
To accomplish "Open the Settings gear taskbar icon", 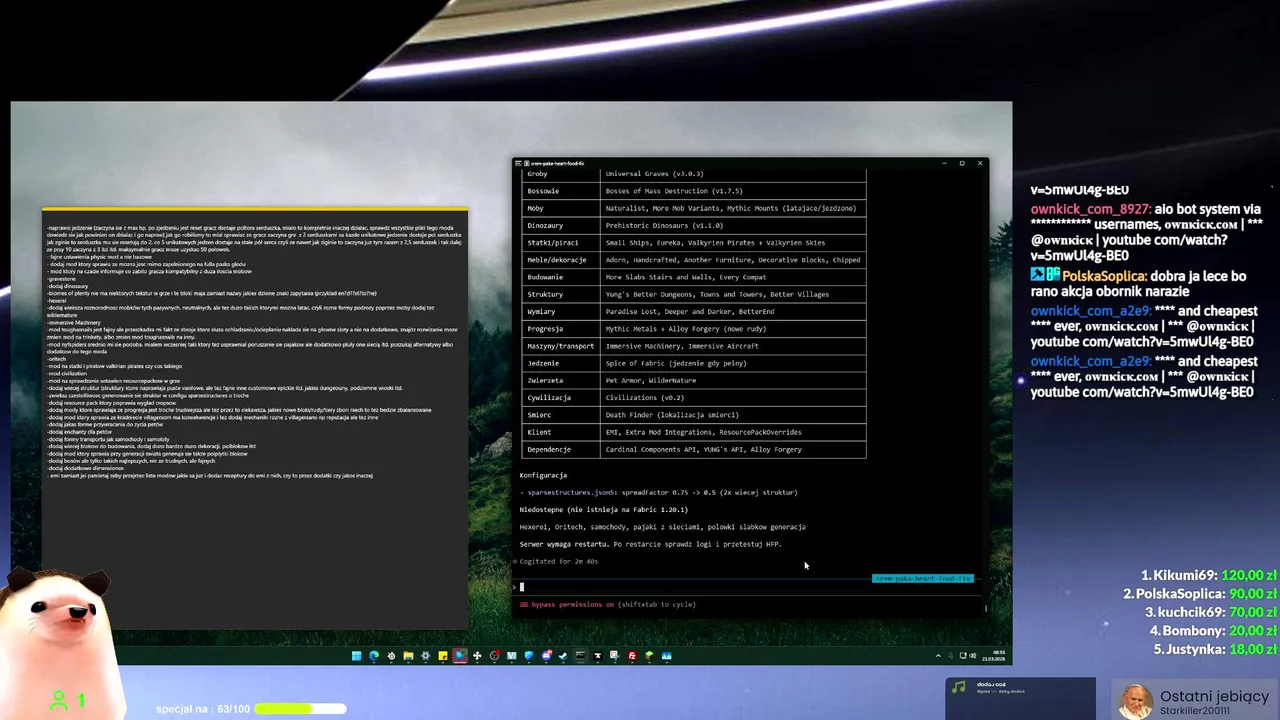I will pyautogui.click(x=425, y=656).
